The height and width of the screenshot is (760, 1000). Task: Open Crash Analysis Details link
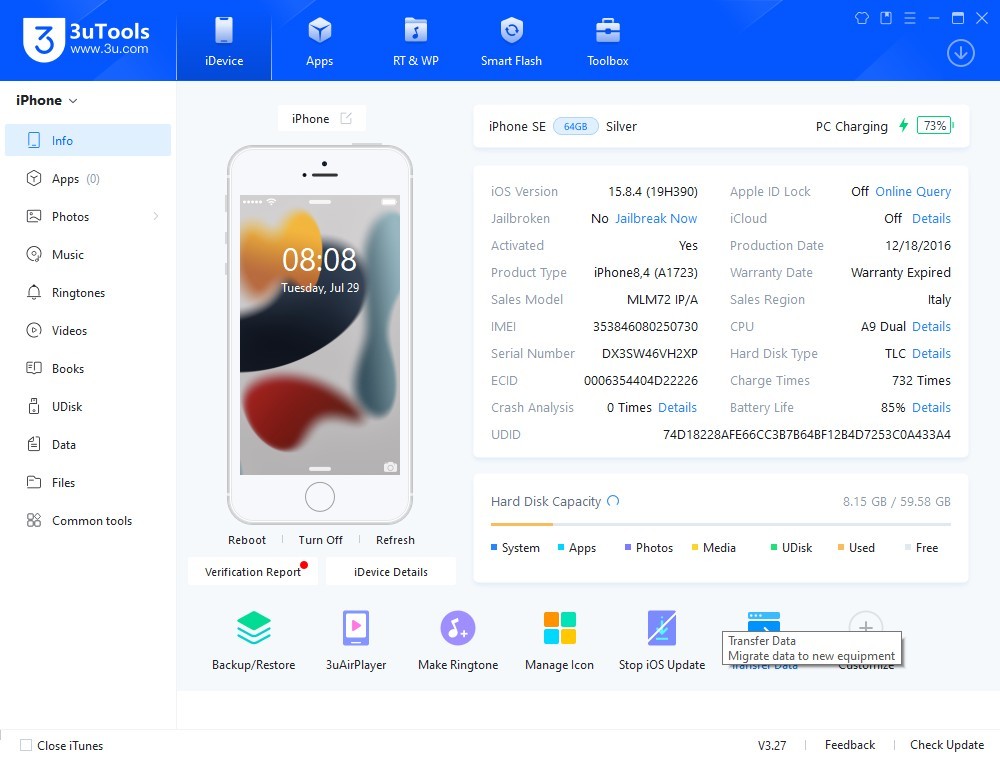tap(677, 407)
